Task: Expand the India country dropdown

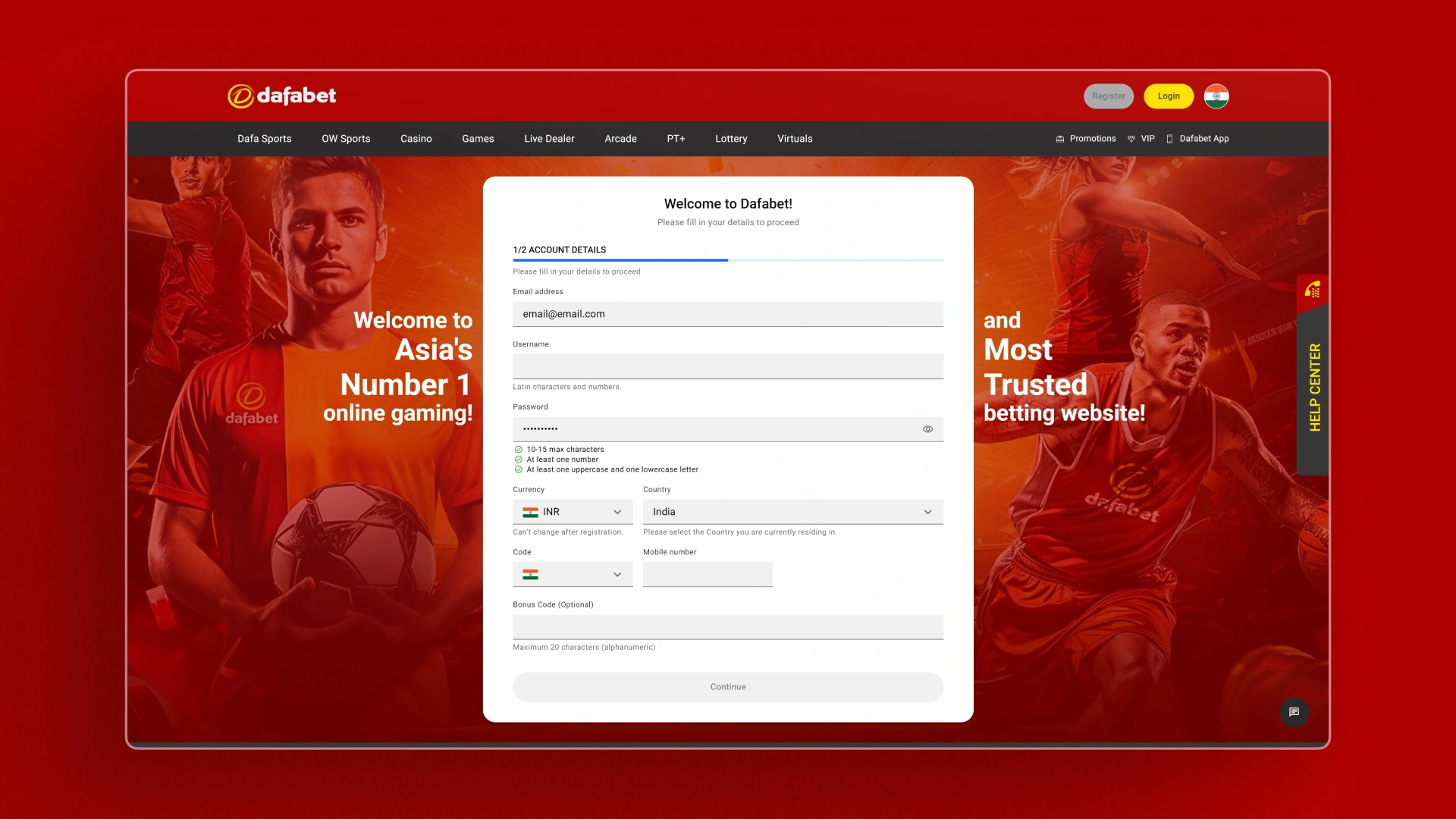Action: [793, 512]
